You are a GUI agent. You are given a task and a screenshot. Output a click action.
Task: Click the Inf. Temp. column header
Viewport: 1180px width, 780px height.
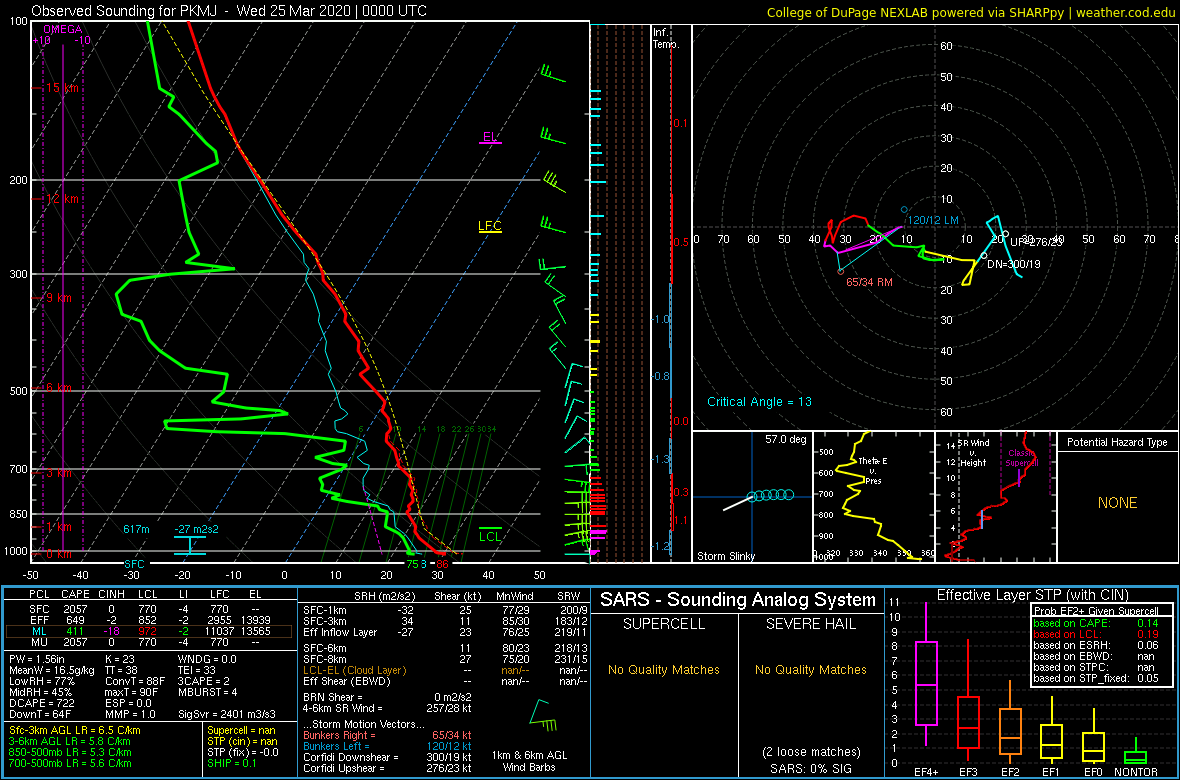666,38
